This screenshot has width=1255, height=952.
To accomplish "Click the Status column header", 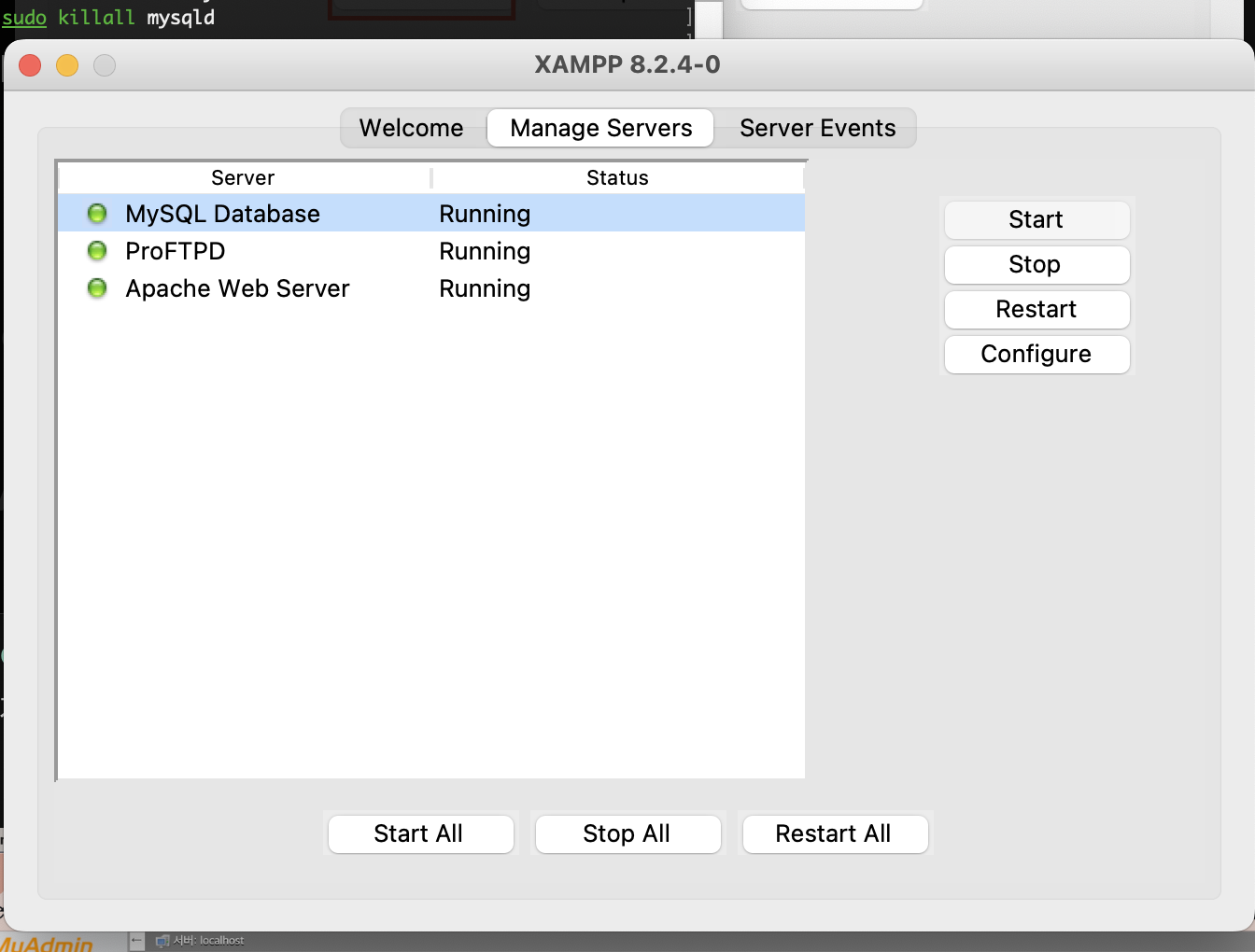I will (x=617, y=177).
